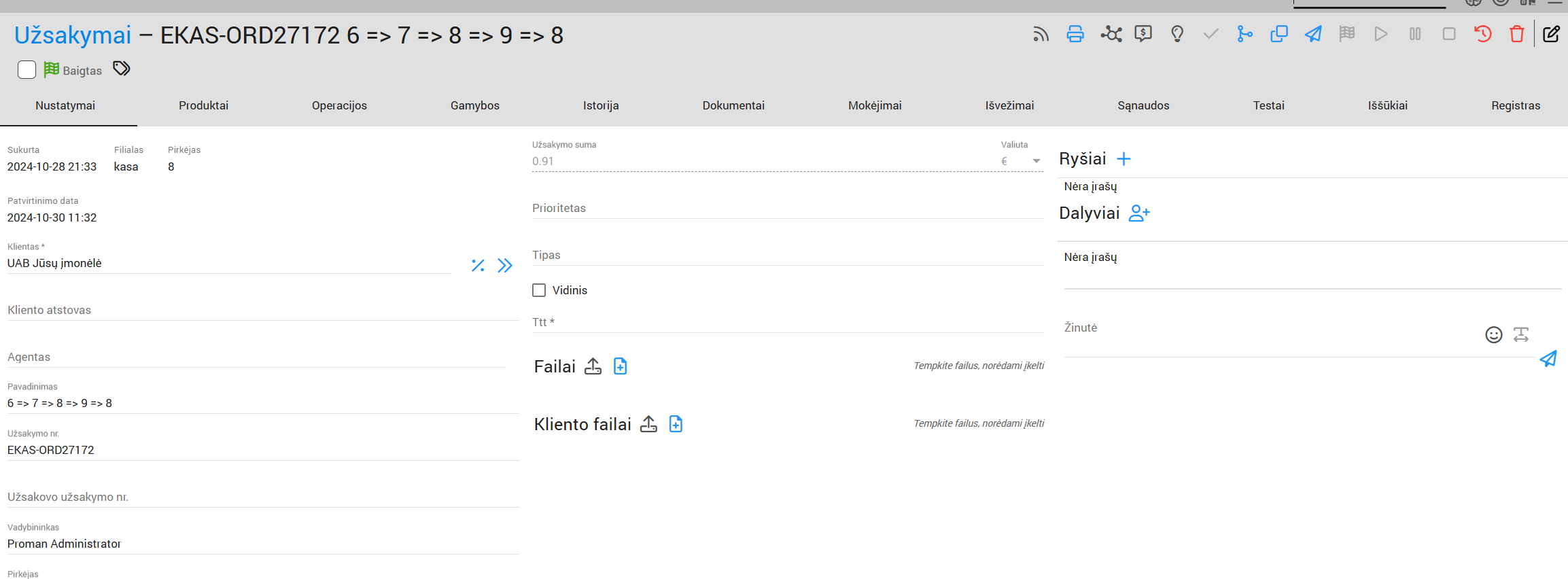The image size is (1568, 579).
Task: Click the emoji icon in the Žinutė field
Action: [1493, 334]
